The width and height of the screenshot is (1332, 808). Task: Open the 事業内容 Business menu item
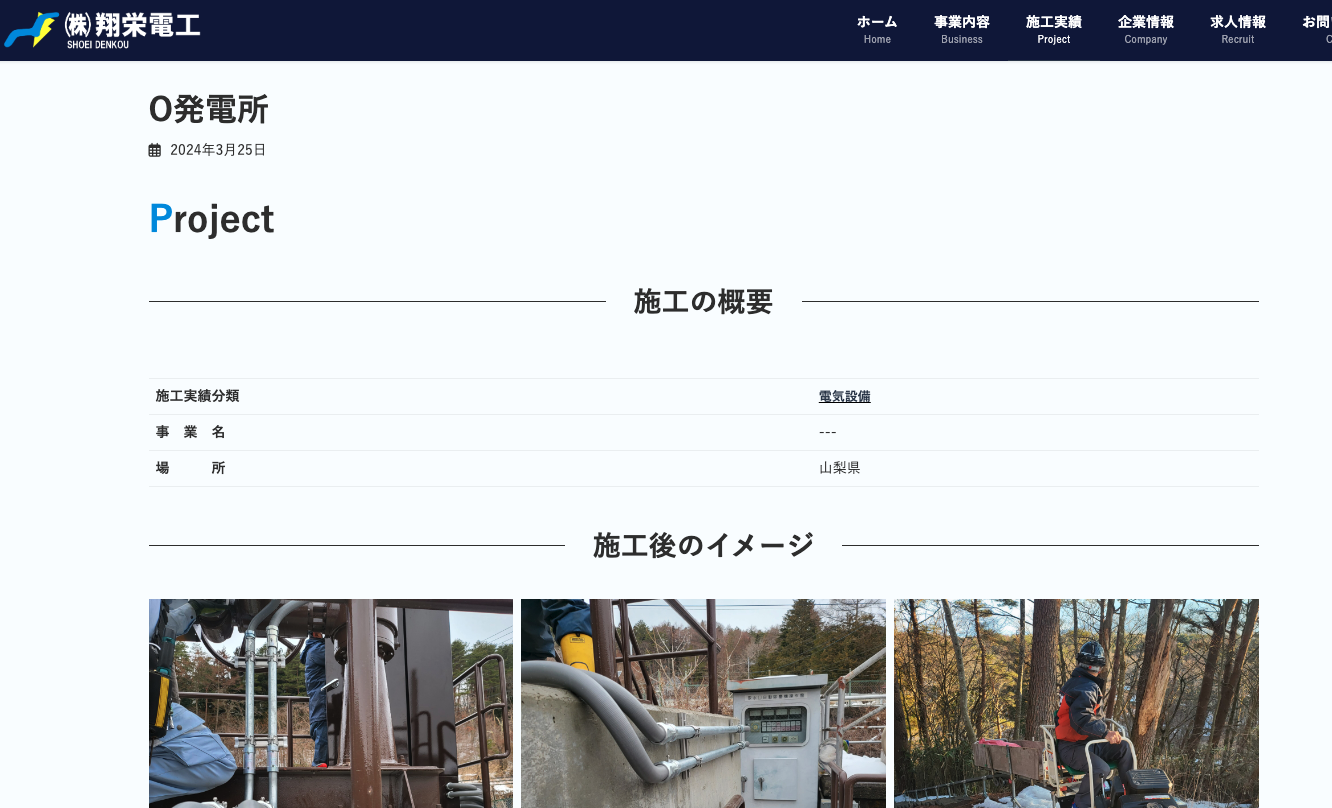coord(961,29)
